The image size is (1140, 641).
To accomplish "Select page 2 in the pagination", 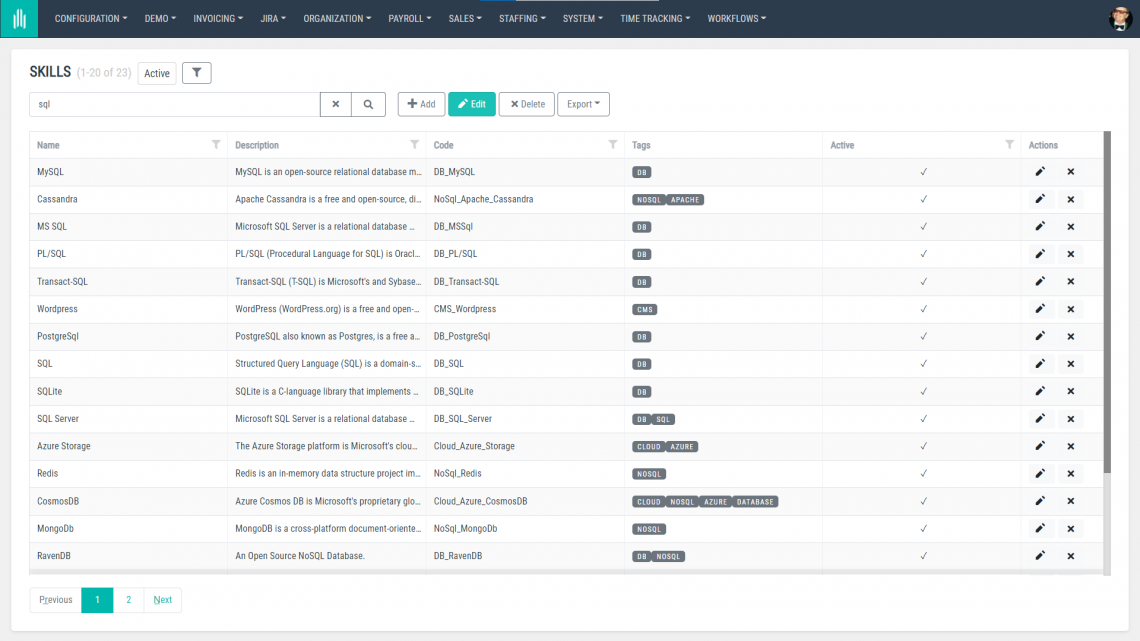I will (x=128, y=600).
